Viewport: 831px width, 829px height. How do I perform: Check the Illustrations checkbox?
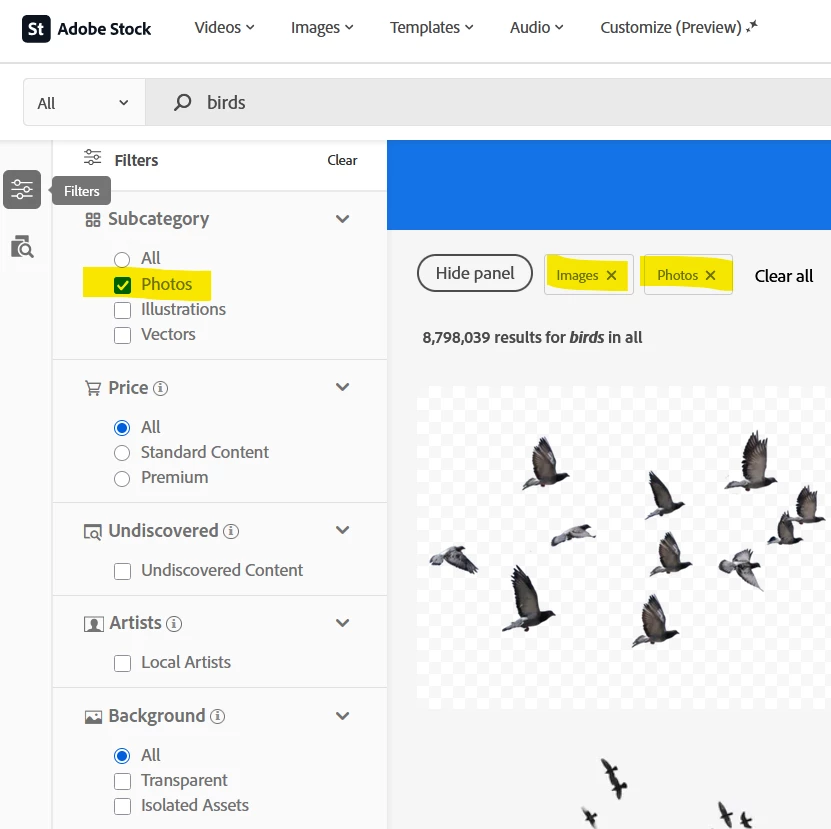coord(122,310)
